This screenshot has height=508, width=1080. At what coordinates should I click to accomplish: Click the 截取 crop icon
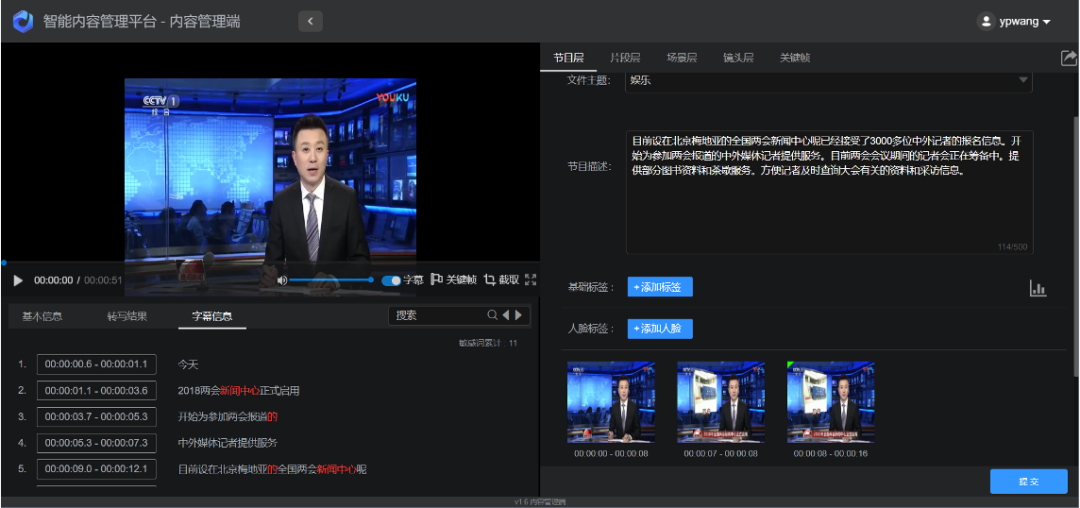490,280
